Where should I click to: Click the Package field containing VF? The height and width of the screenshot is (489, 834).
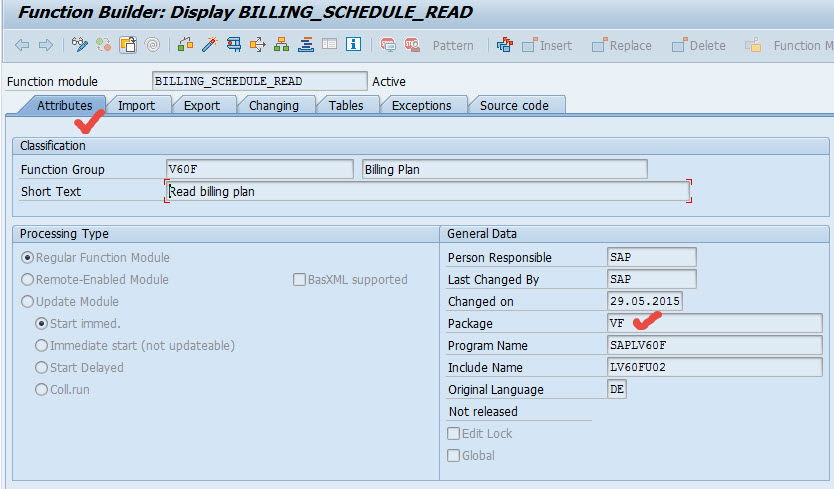pyautogui.click(x=714, y=324)
